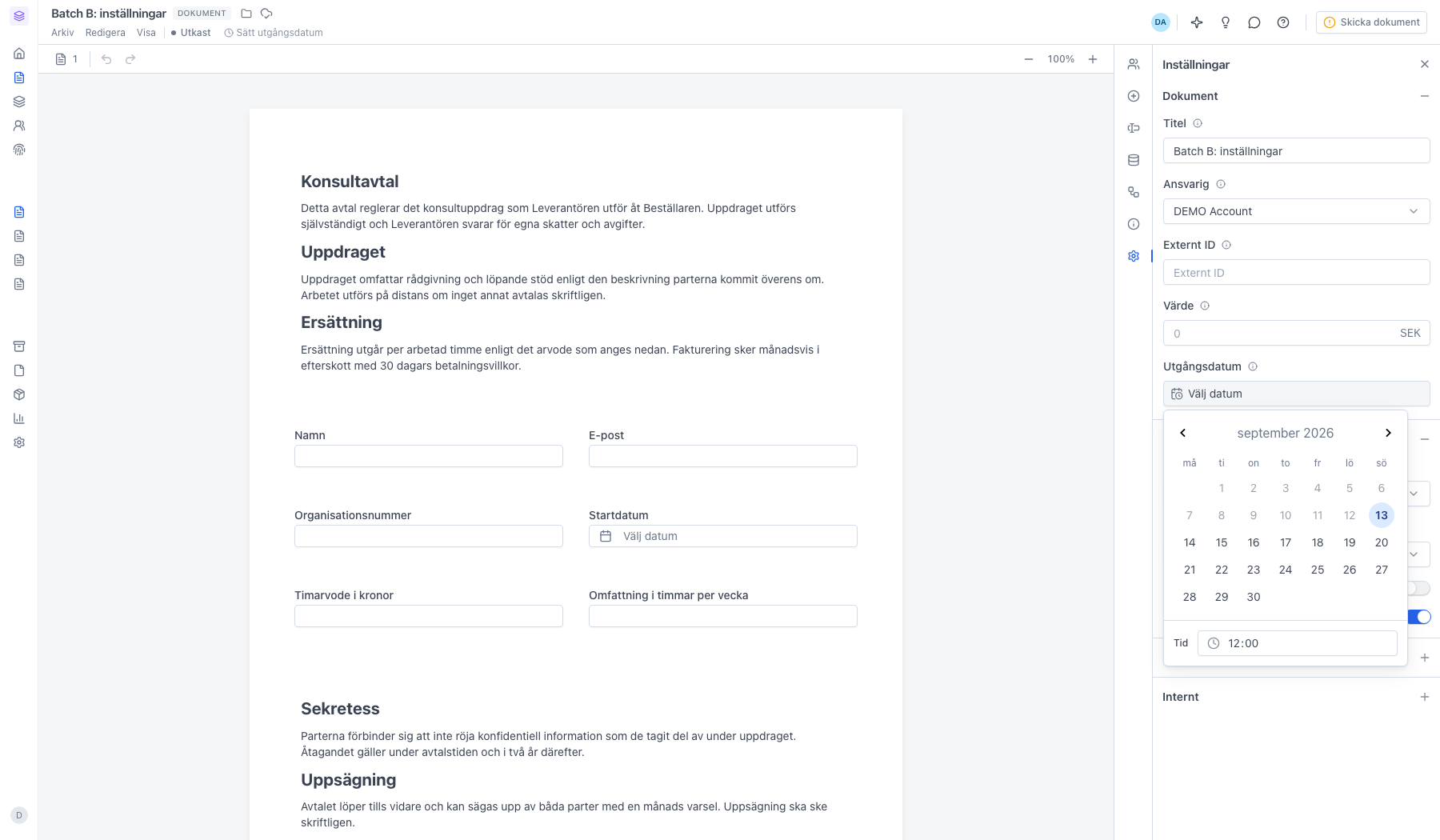
Task: Open the lightbulb tips icon
Action: tap(1226, 22)
